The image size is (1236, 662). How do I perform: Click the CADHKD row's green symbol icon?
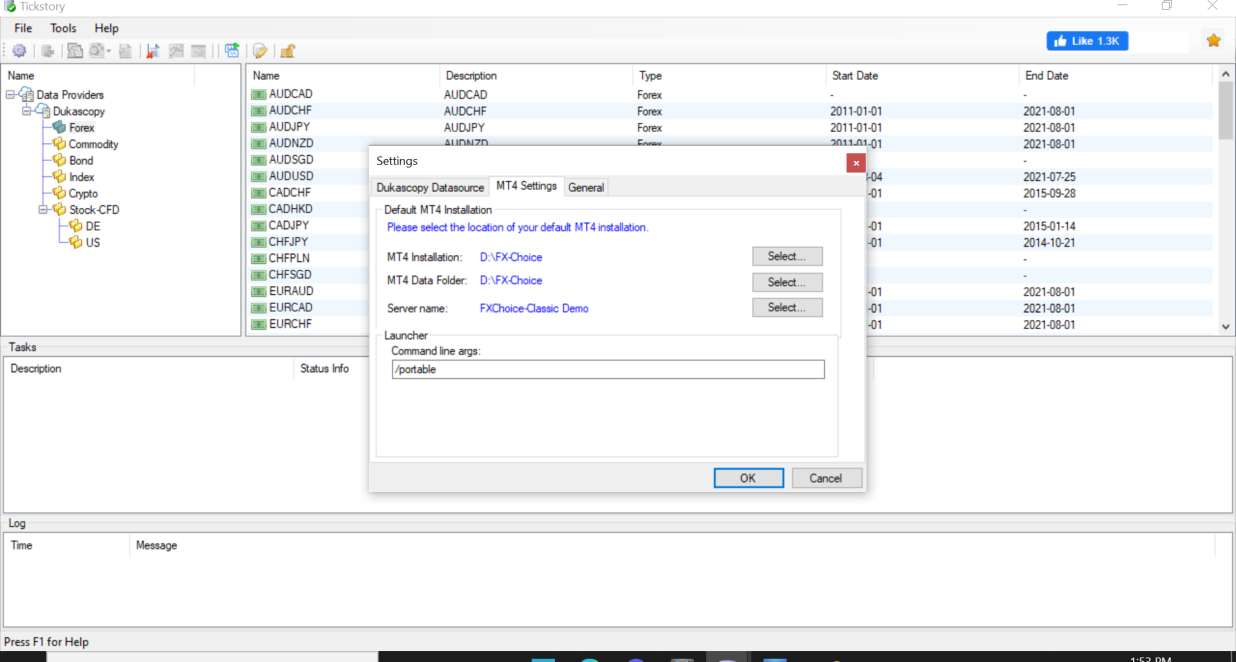pyautogui.click(x=258, y=209)
